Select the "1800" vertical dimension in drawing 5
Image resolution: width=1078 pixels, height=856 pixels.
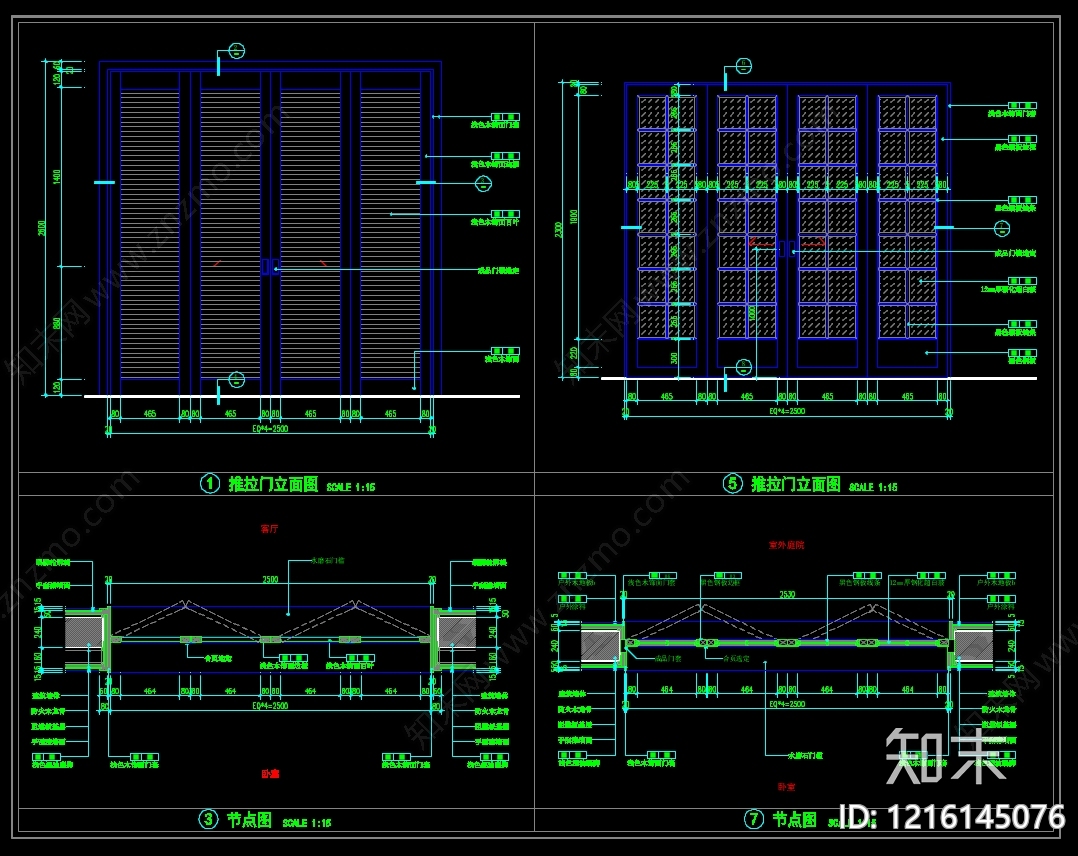point(574,217)
